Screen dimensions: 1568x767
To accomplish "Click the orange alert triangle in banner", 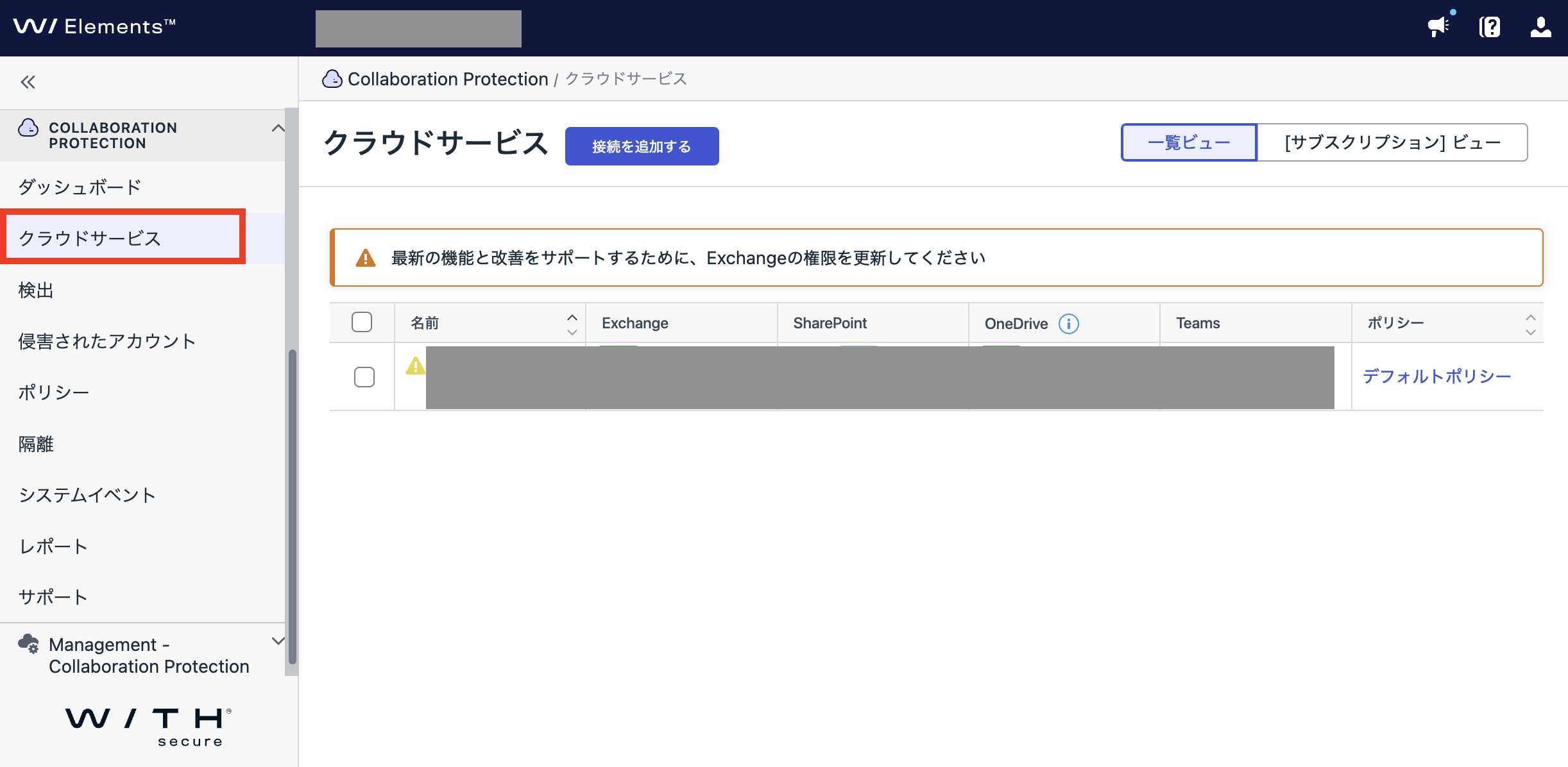I will point(366,258).
